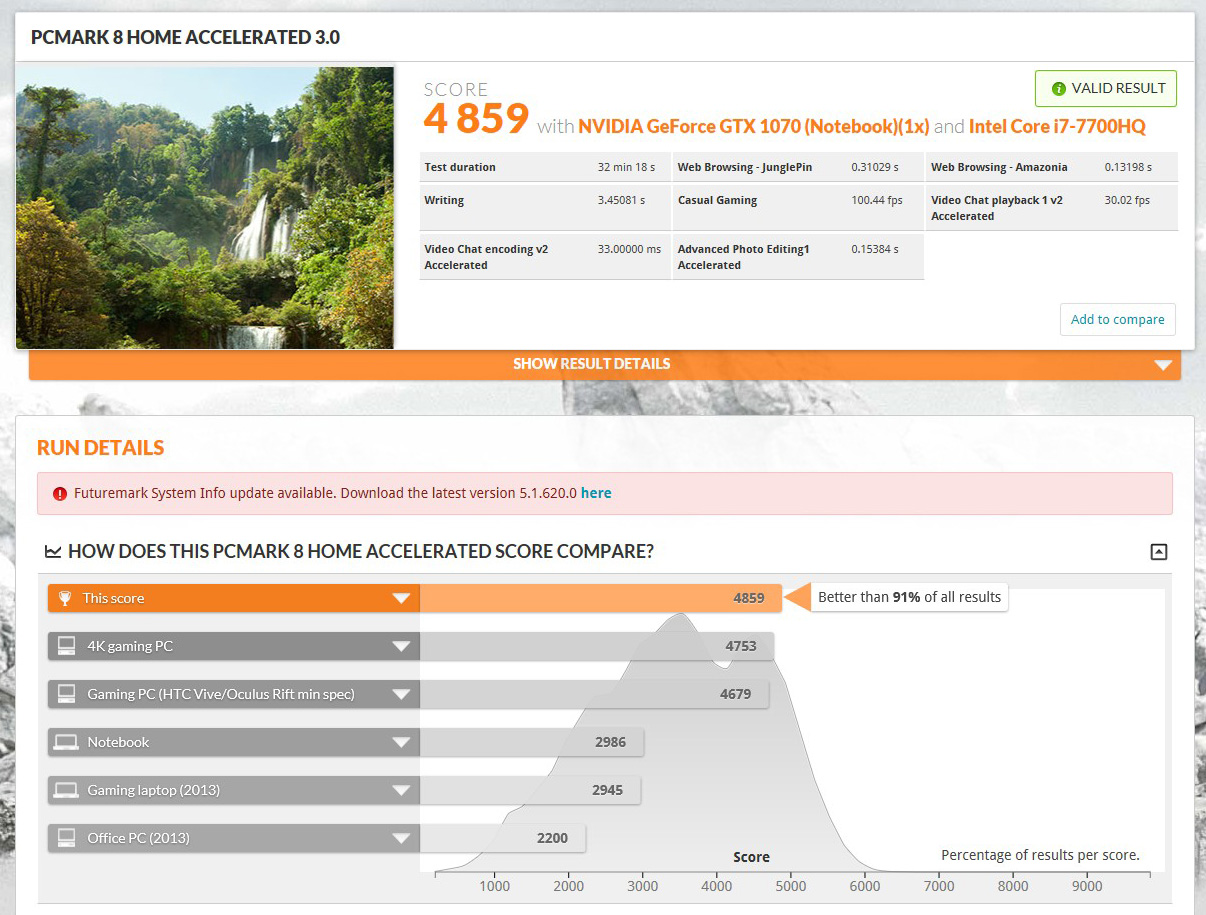Click the laptop icon beside Notebook
Viewport: 1206px width, 915px height.
pos(66,742)
